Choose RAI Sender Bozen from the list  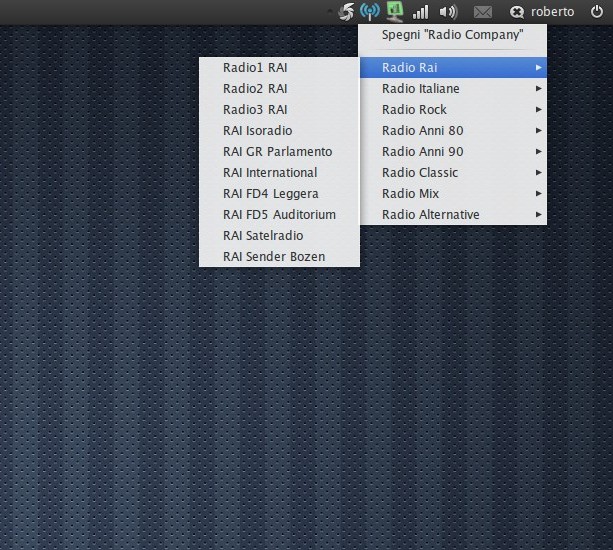coord(279,257)
